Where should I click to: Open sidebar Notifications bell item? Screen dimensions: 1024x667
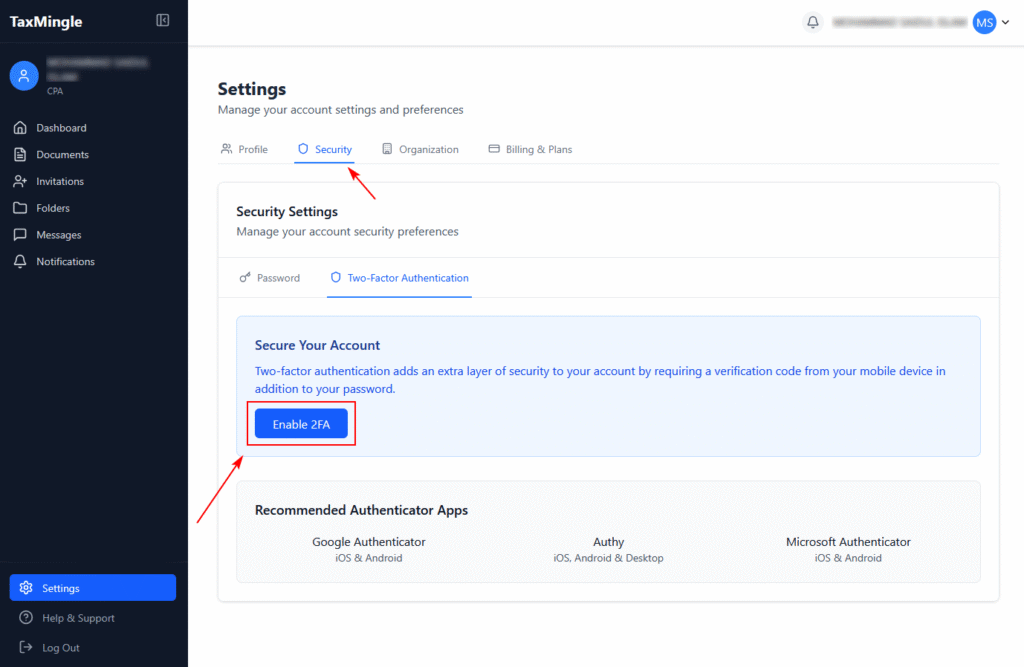(19, 261)
